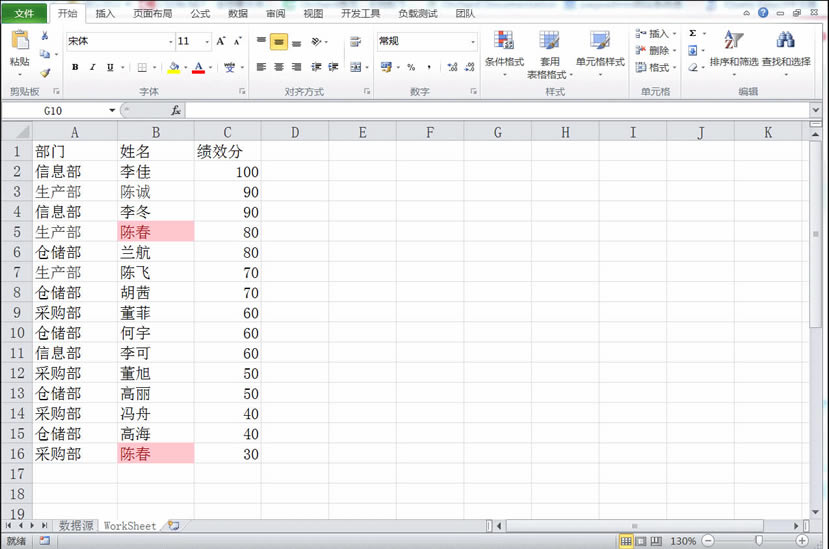Click the merge and center icon
Viewport: 829px width, 549px height.
[x=356, y=67]
